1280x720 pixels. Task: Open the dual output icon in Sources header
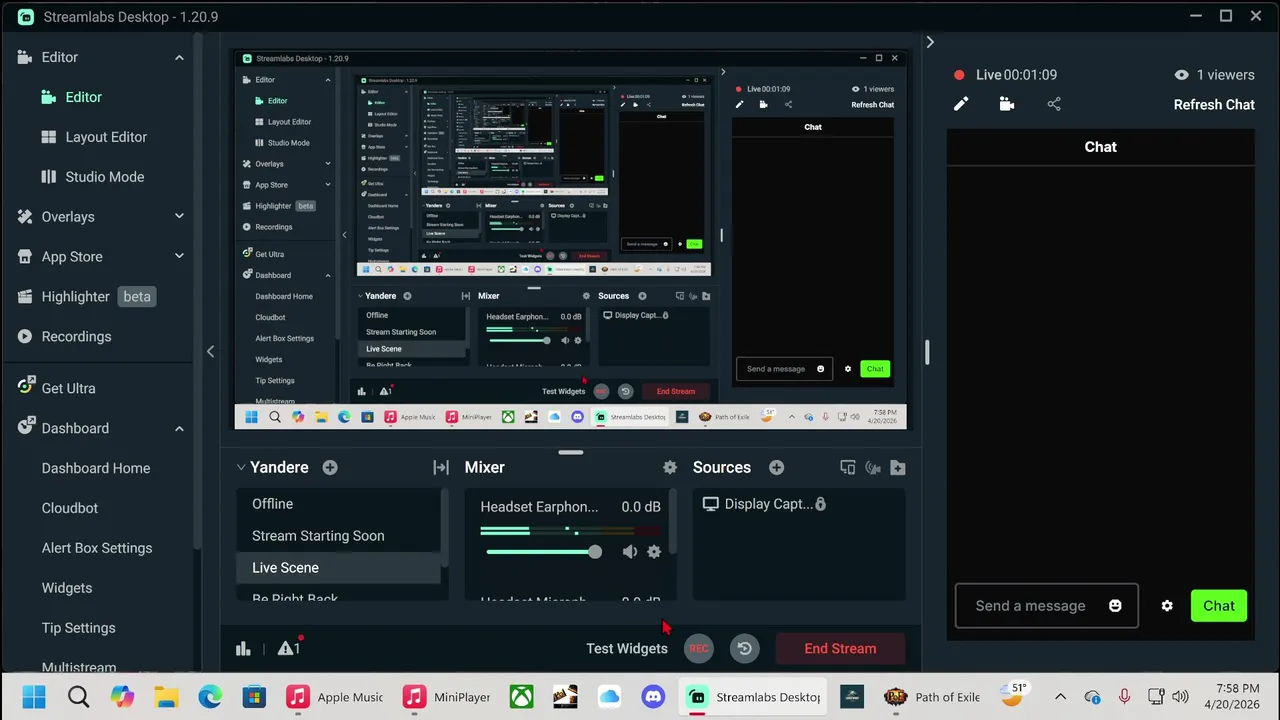848,467
